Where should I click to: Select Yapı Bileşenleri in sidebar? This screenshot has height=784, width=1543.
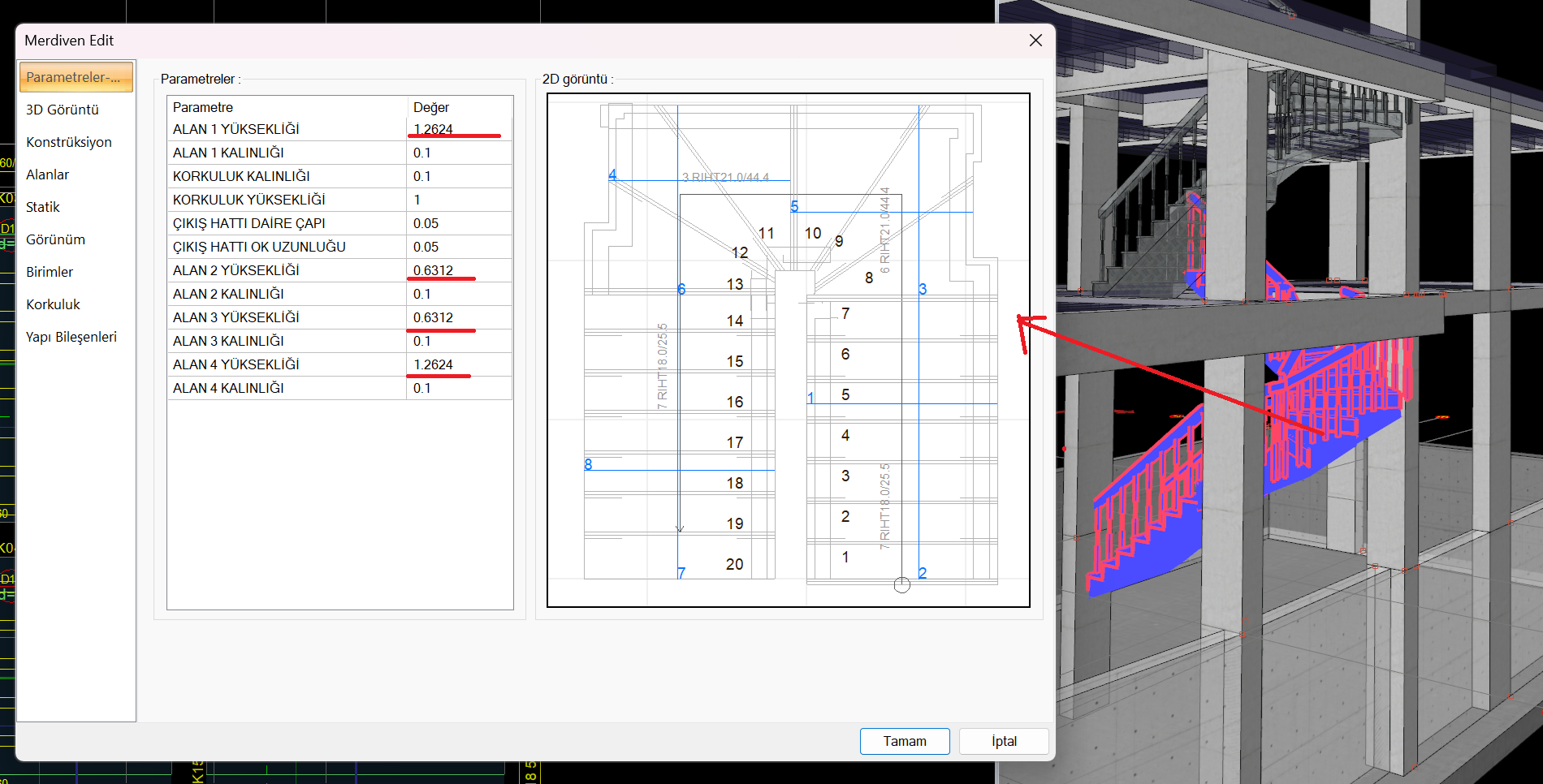point(71,337)
